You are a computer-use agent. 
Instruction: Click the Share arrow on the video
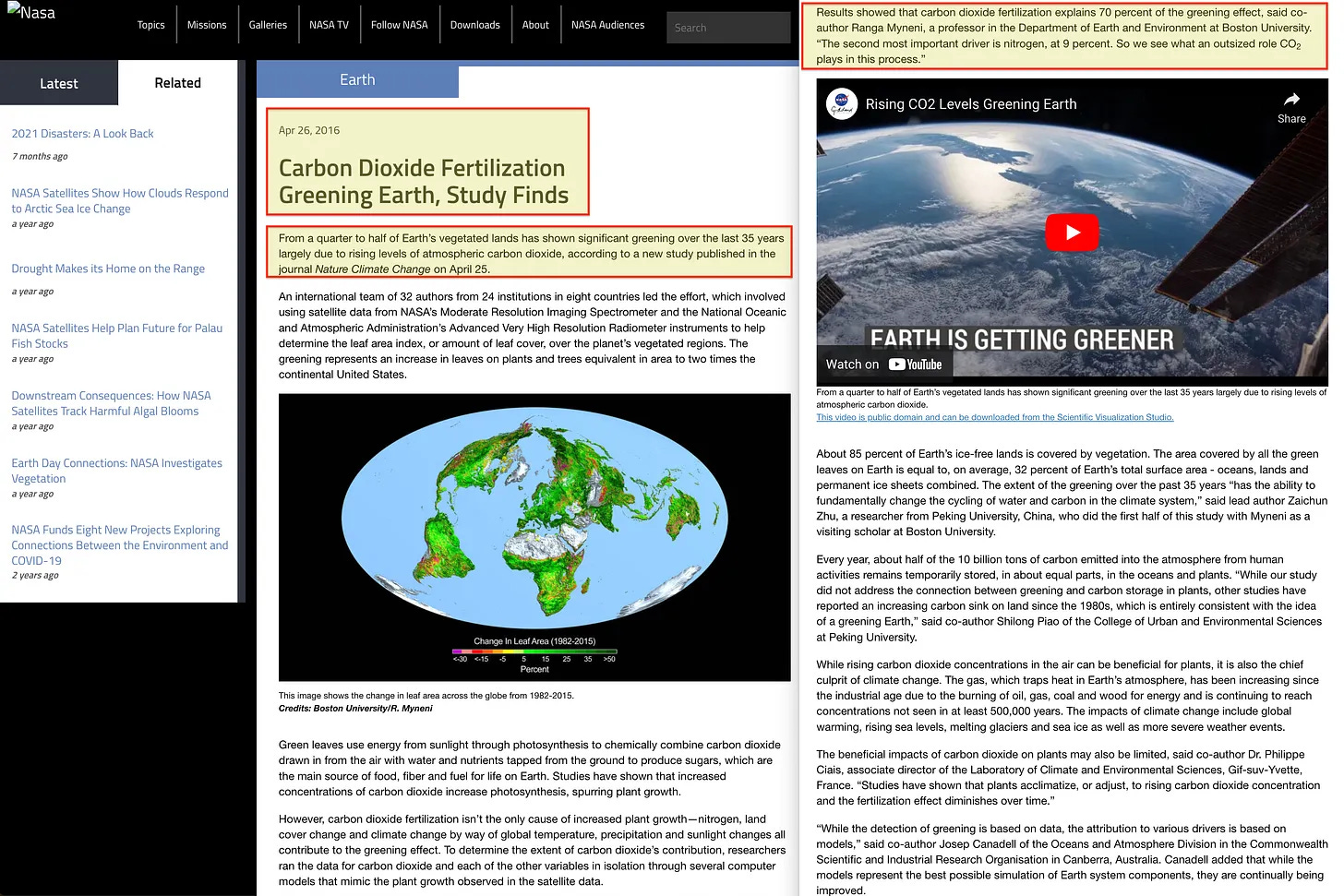pos(1291,100)
